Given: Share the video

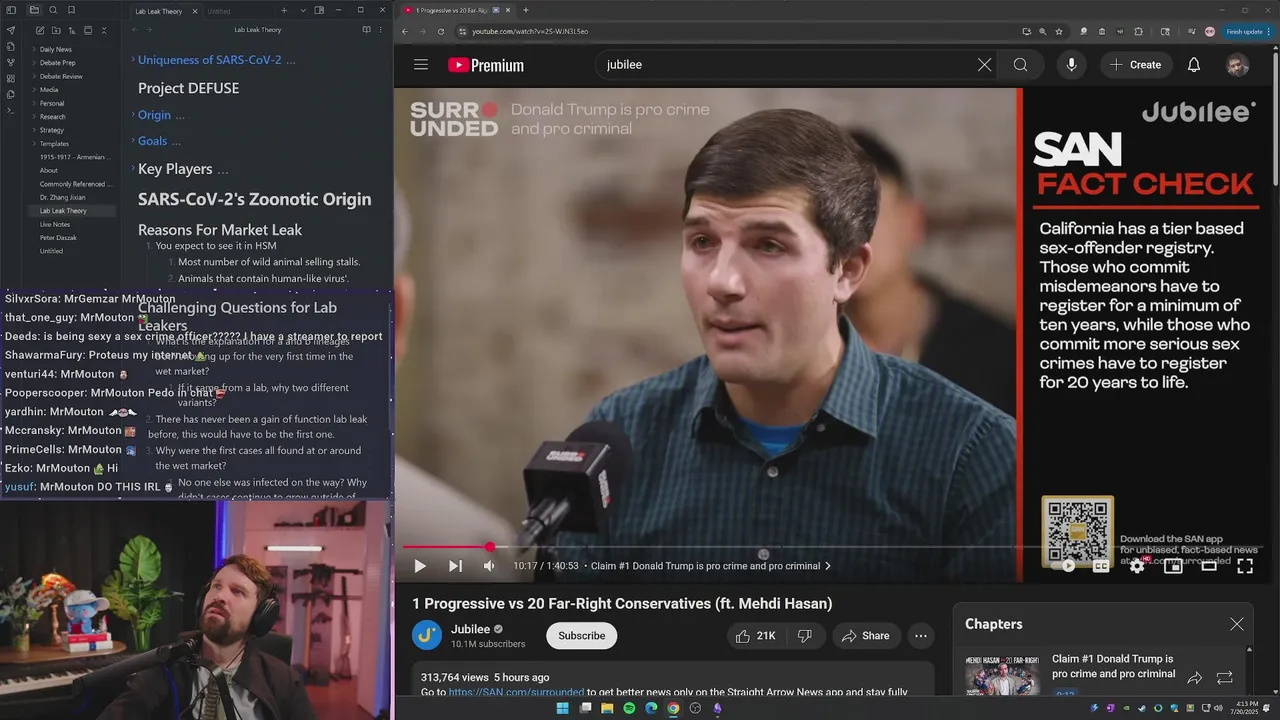Looking at the screenshot, I should point(865,636).
